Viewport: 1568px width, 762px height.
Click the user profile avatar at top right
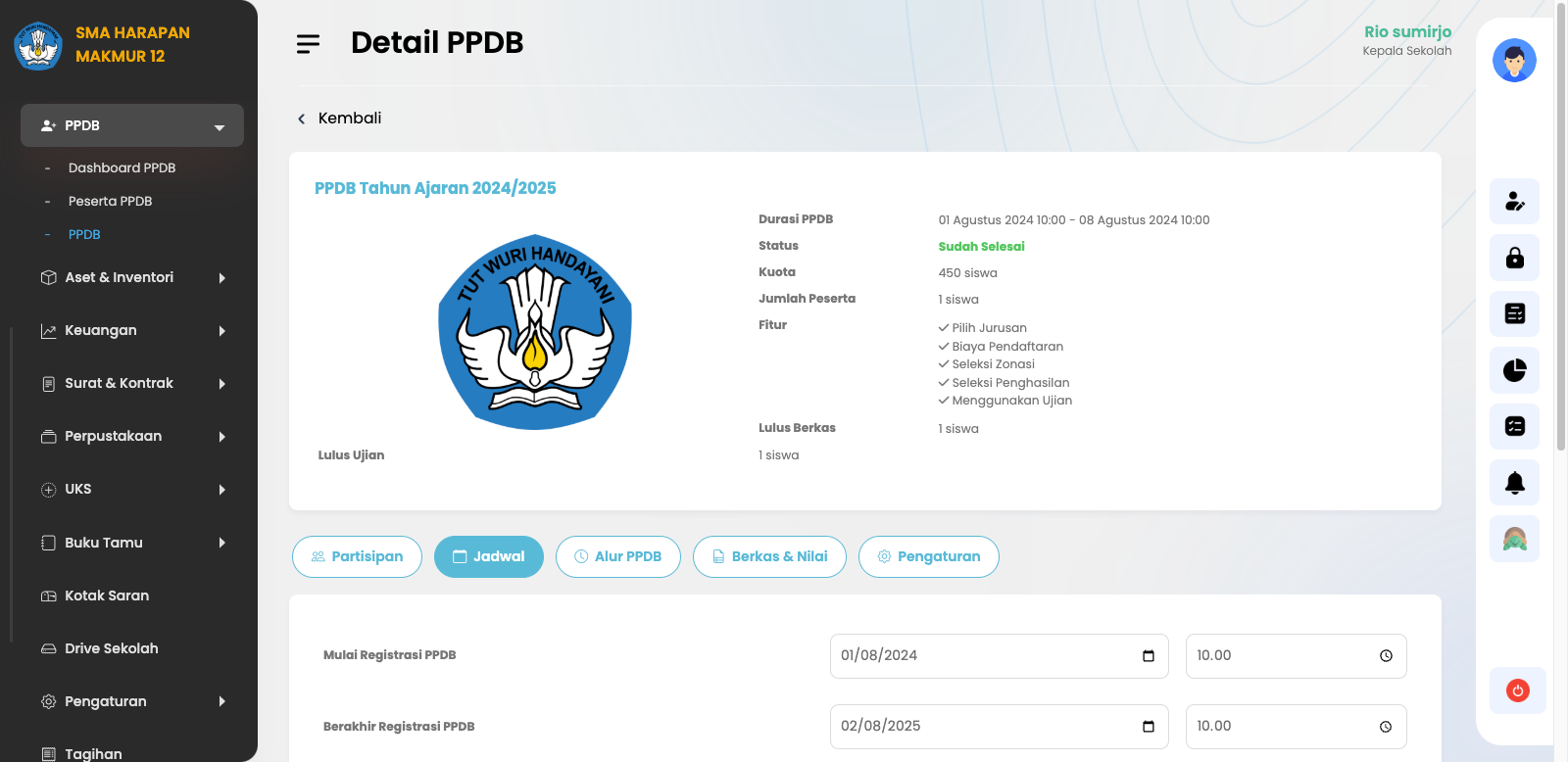pos(1514,61)
